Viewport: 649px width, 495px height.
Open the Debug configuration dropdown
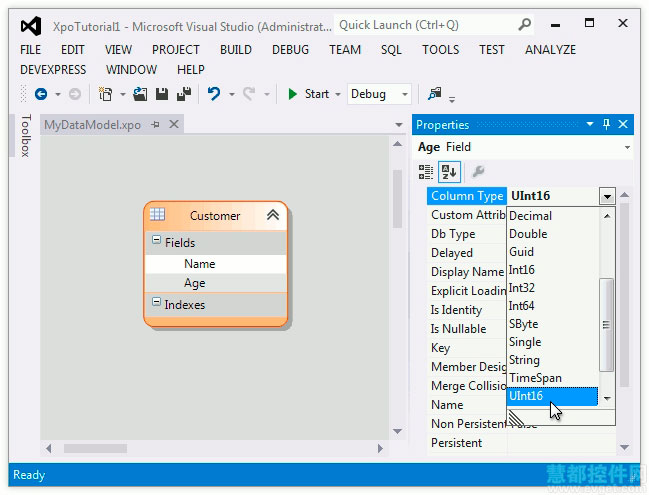(405, 94)
